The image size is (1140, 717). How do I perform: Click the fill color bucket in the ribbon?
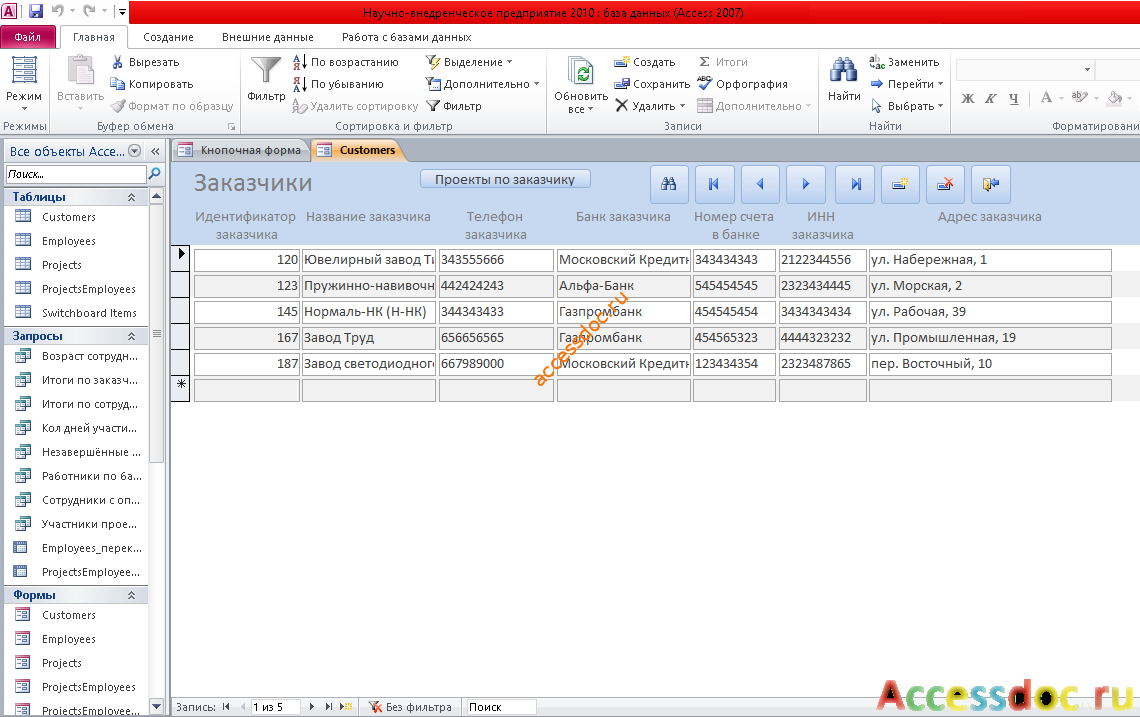pyautogui.click(x=1113, y=97)
